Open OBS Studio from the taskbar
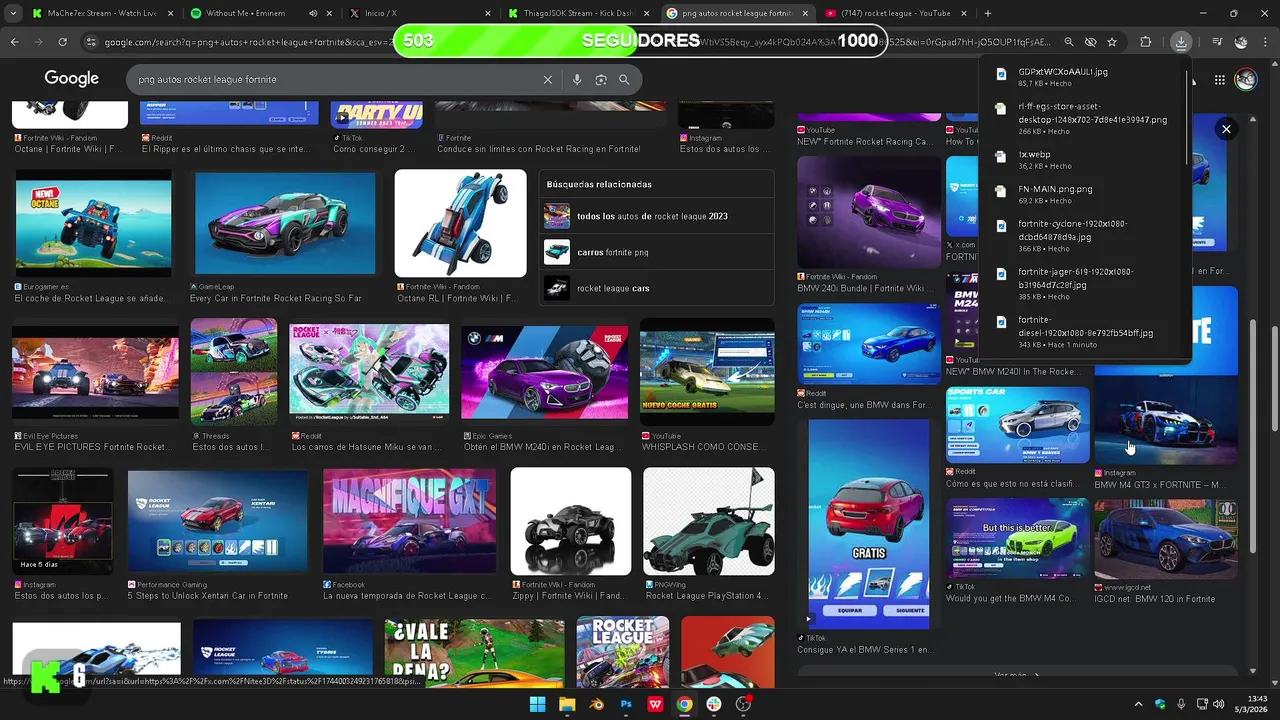1280x720 pixels. click(743, 704)
